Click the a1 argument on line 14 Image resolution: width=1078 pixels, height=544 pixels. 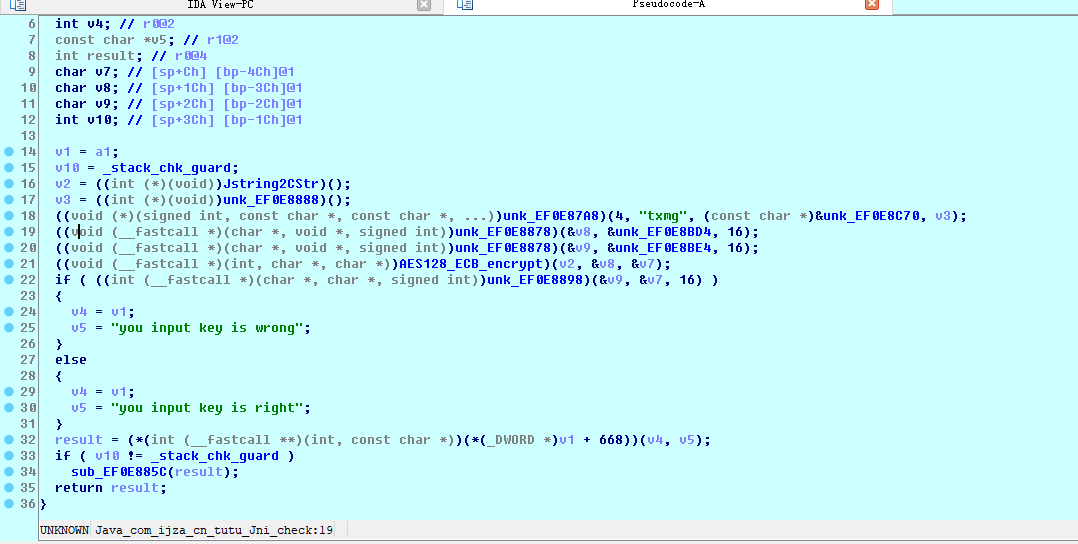[103, 152]
